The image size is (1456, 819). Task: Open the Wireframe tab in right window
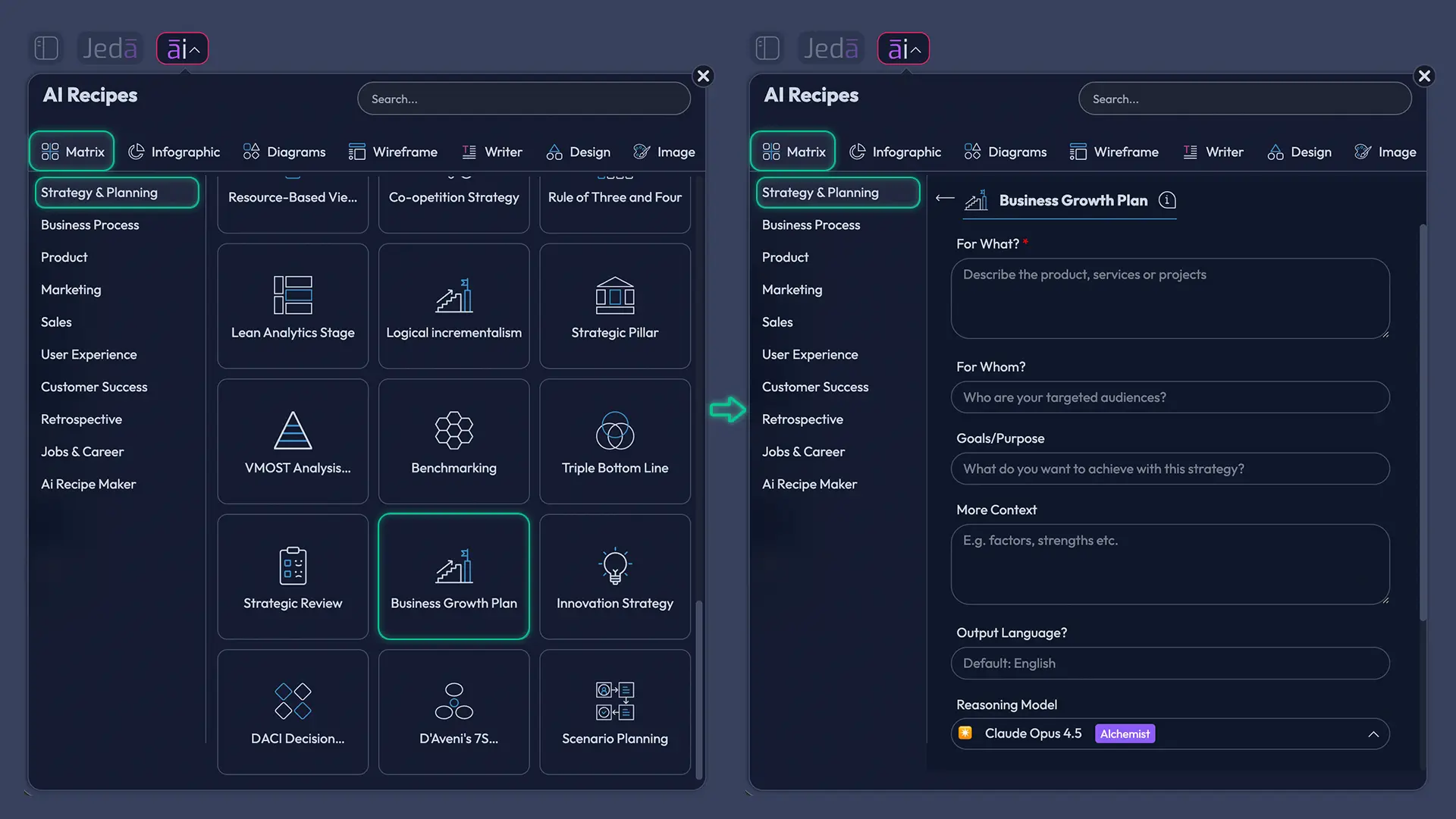(x=1114, y=152)
